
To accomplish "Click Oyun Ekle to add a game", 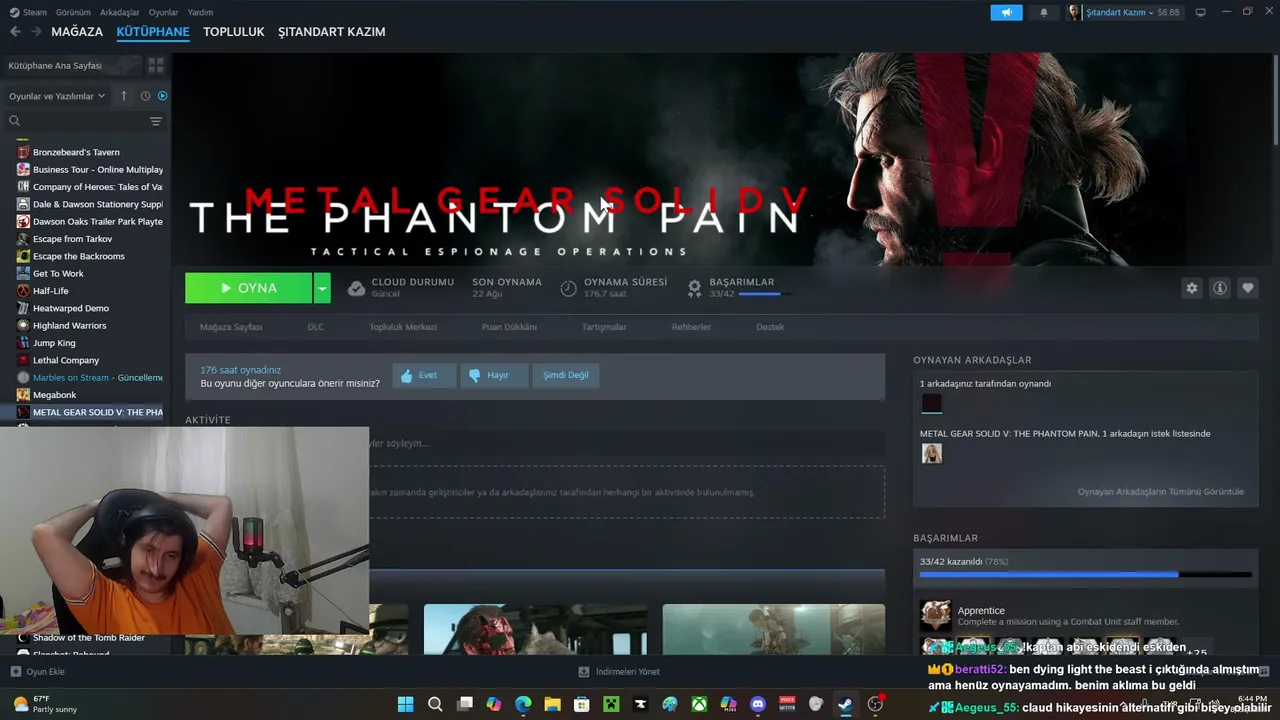I will click(37, 672).
